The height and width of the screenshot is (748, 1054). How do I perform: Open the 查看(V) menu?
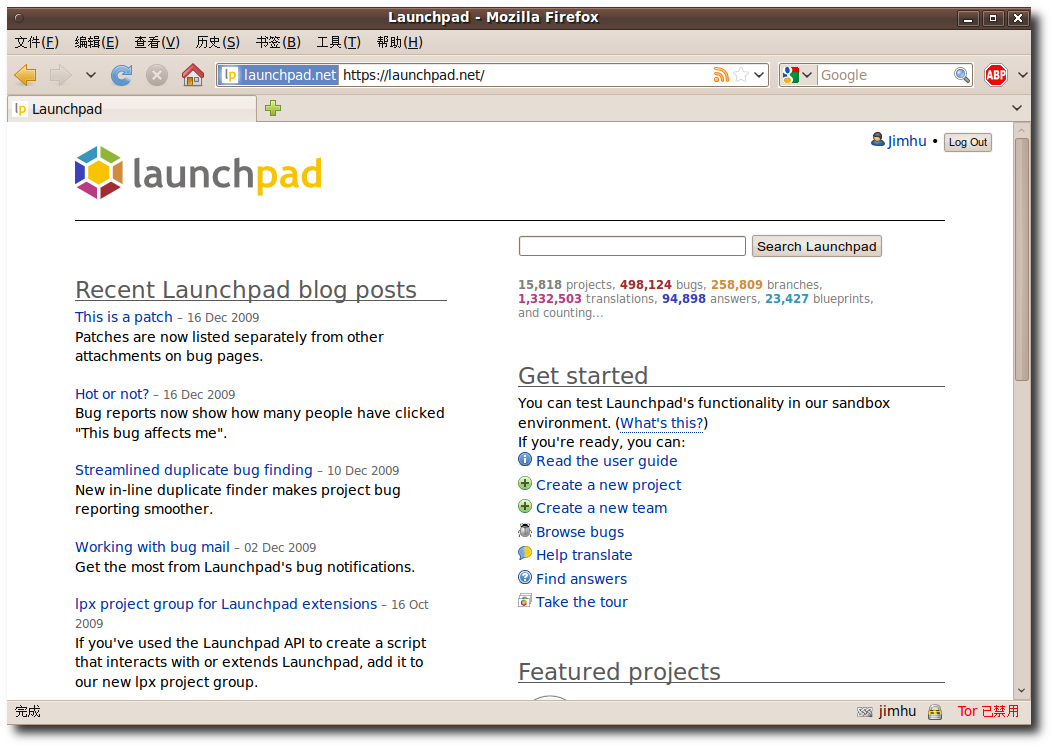tap(157, 42)
